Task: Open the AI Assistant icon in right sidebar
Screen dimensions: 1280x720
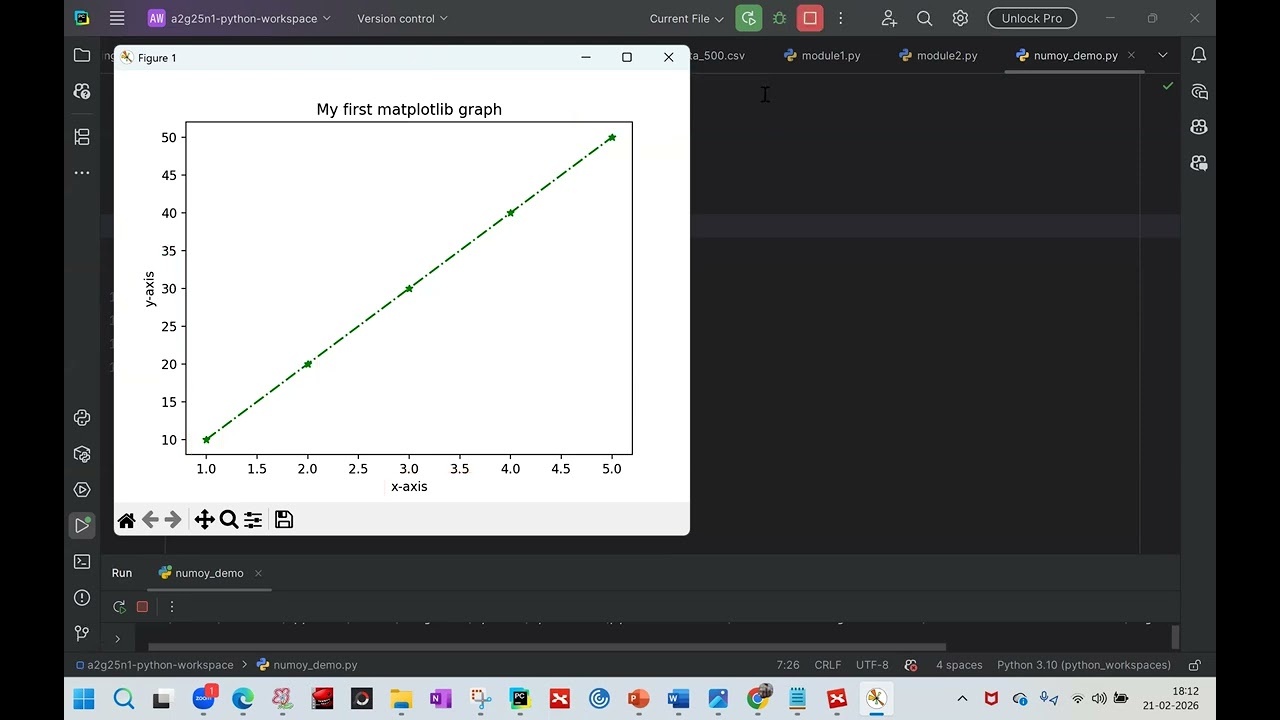Action: click(1198, 92)
